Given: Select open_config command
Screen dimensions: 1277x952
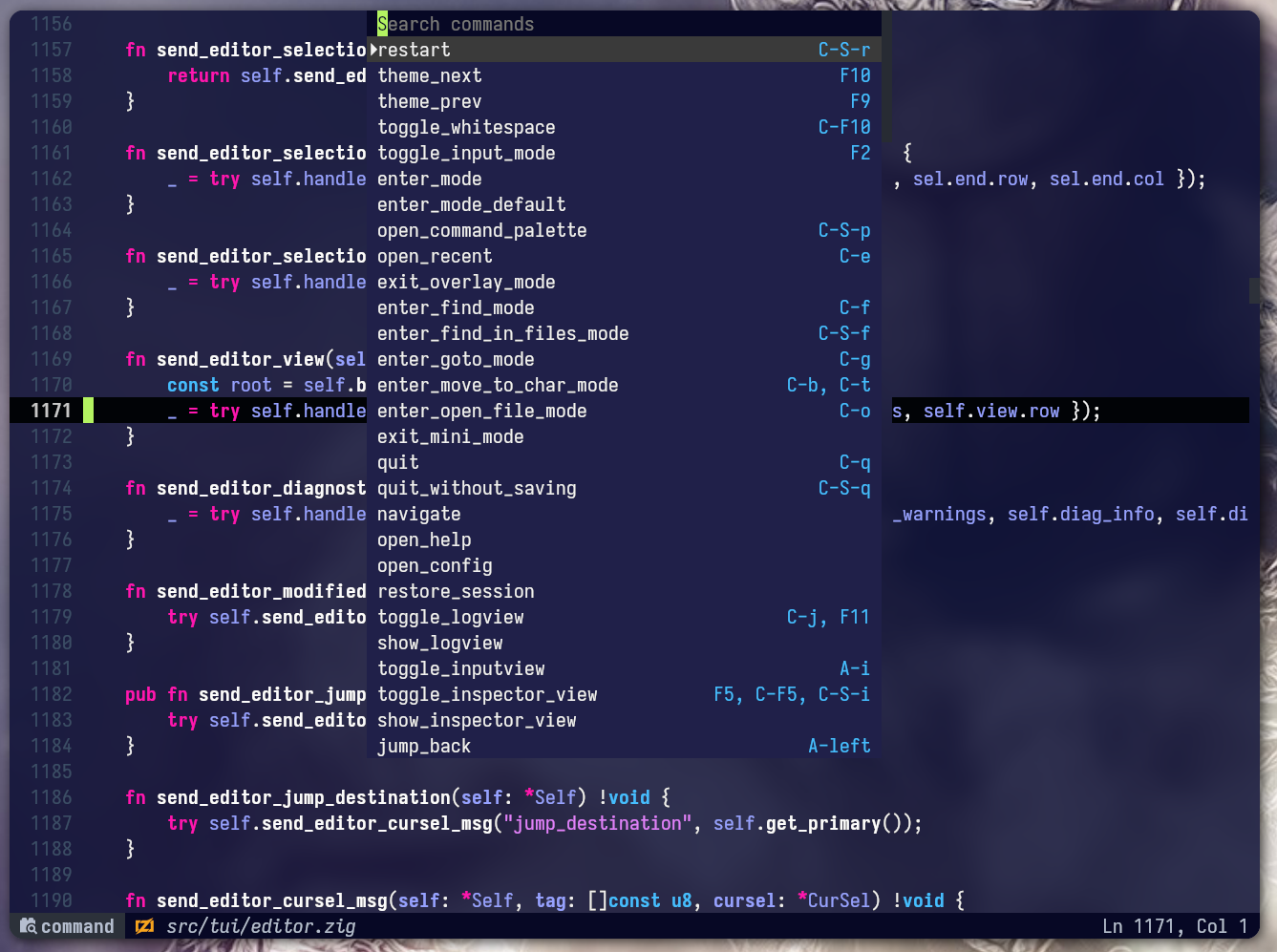Looking at the screenshot, I should point(435,565).
